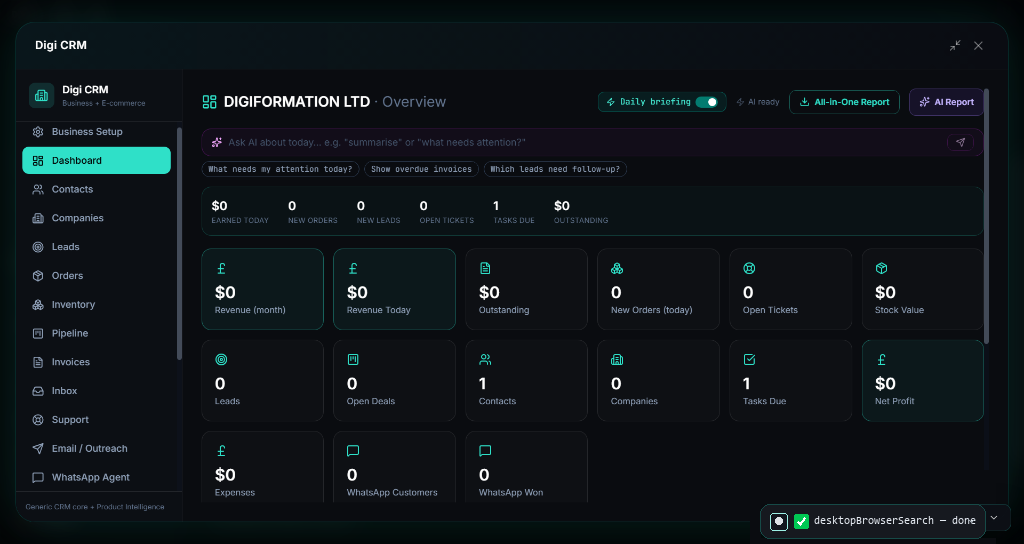Image resolution: width=1024 pixels, height=544 pixels.
Task: Click "Which leads need follow-up?" suggestion
Action: tap(555, 169)
